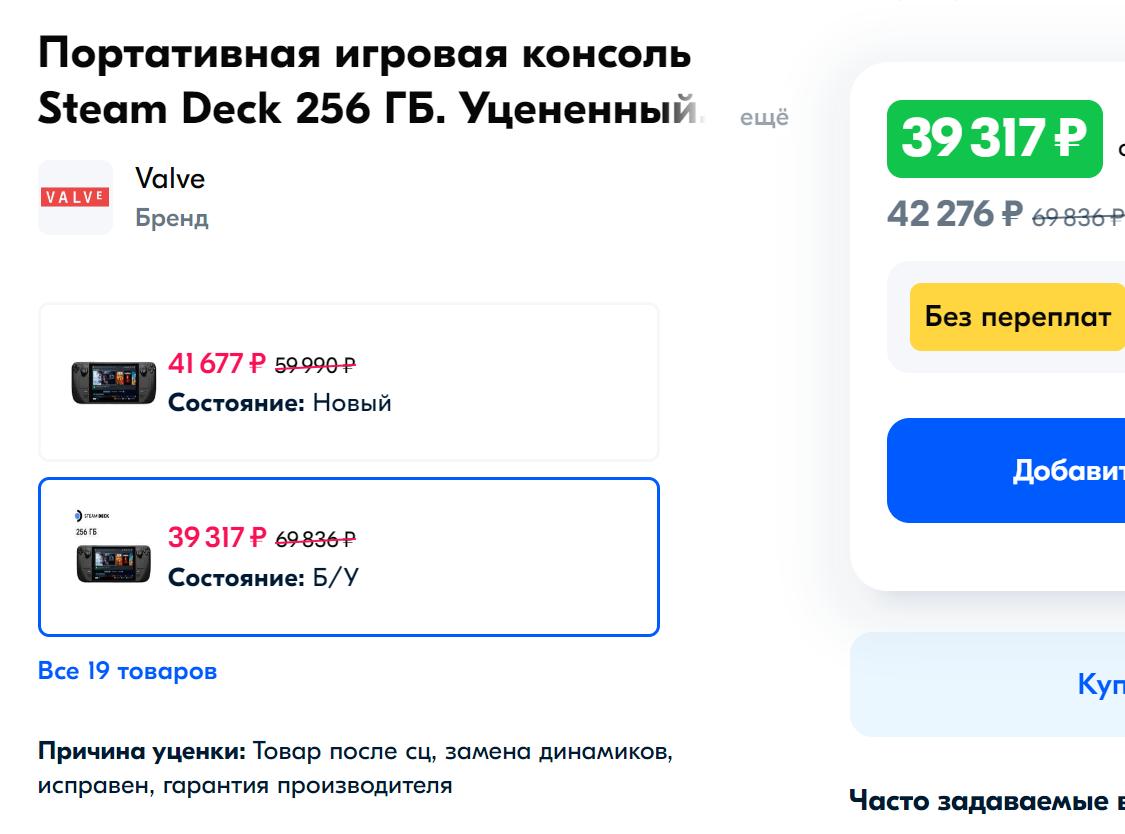Select the 'Новый' condition variant card
1125x834 pixels.
(x=349, y=382)
